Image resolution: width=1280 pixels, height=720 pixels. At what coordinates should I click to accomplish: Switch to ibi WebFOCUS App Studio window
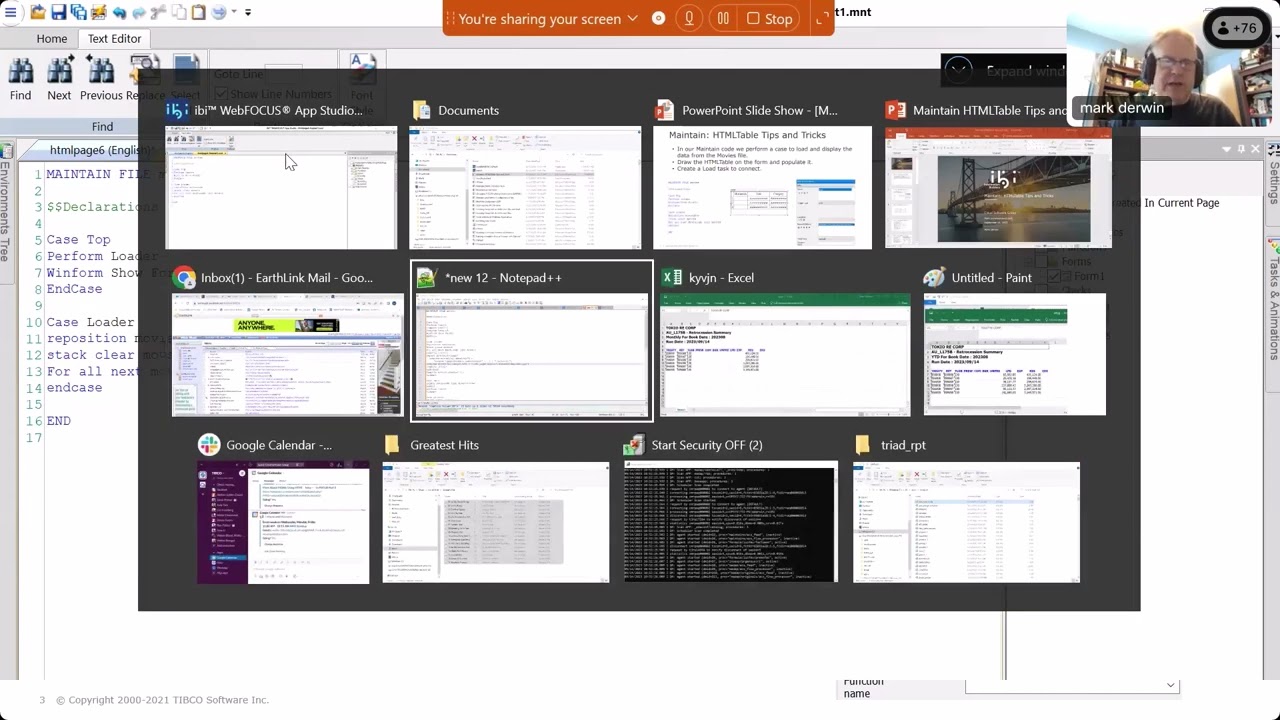pyautogui.click(x=281, y=175)
